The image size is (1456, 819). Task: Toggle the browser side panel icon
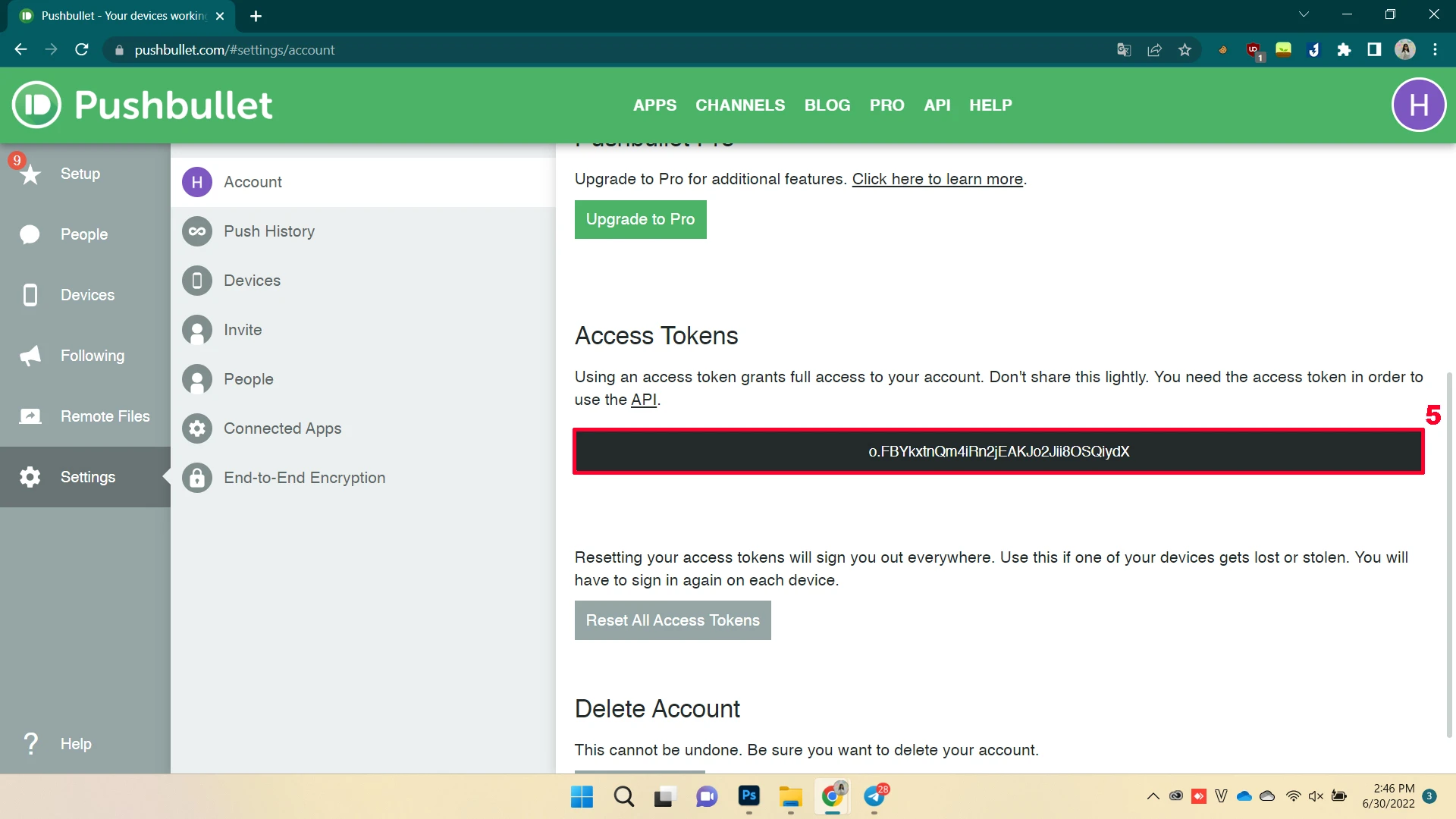pos(1374,50)
